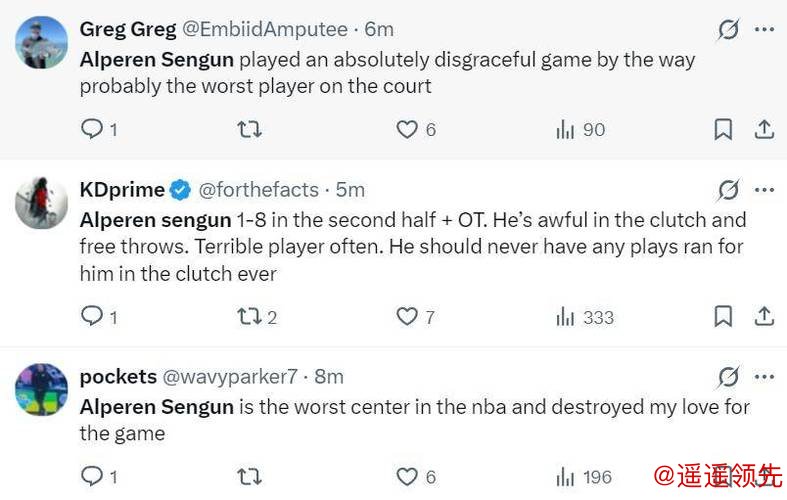Open more options on Greg Greg's tweet
Screen dimensions: 787x500
(764, 30)
